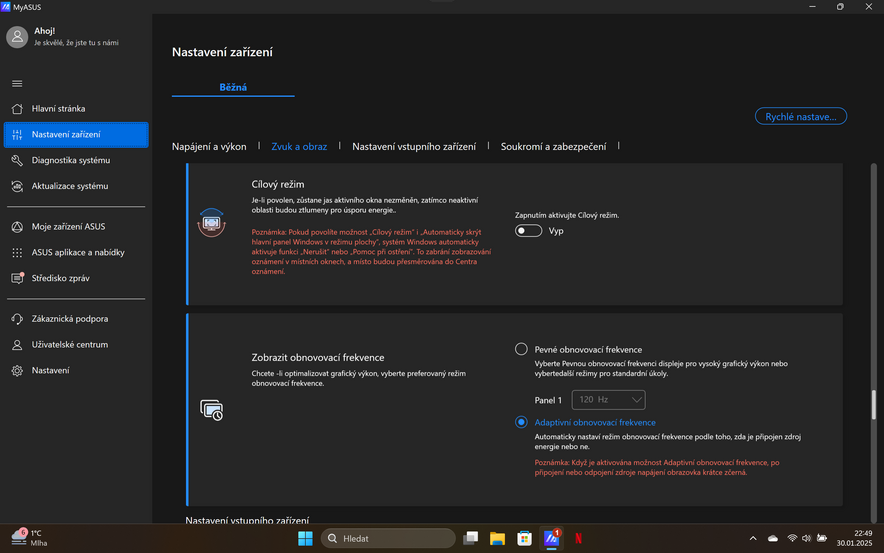Switch to Soukromí a zabezpečení tab
Image resolution: width=884 pixels, height=553 pixels.
click(x=553, y=146)
